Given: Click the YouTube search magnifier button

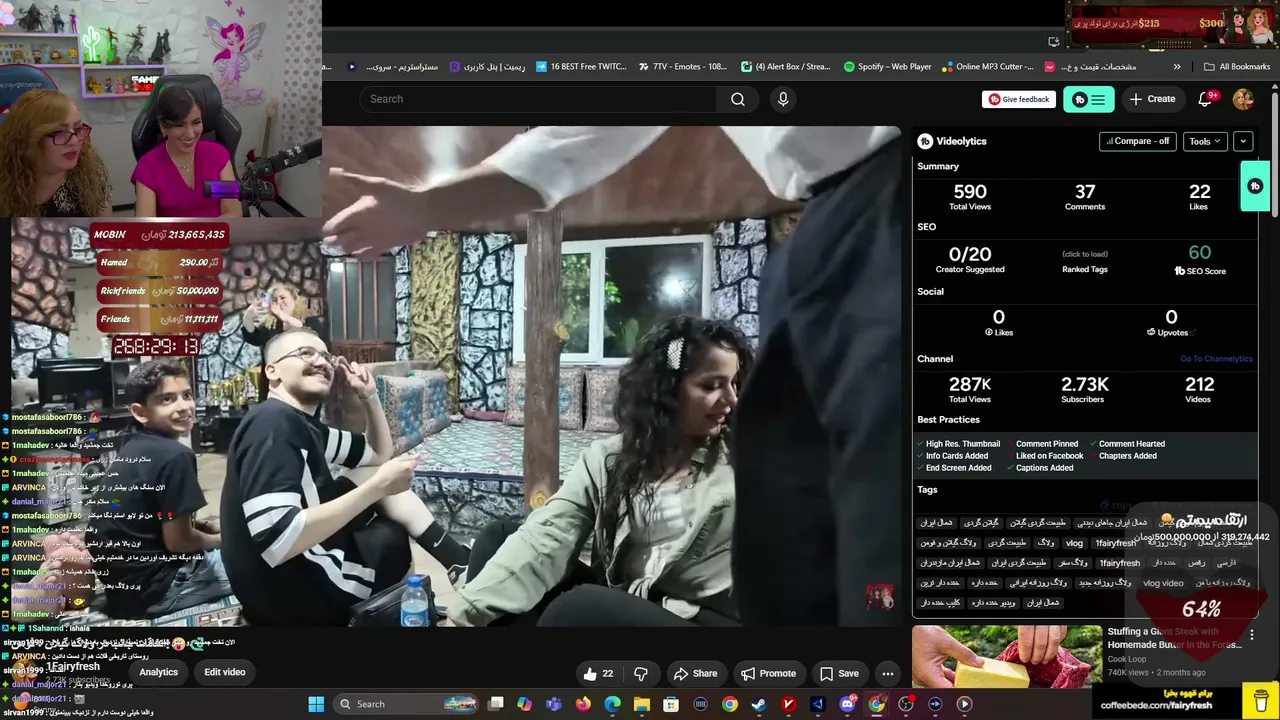Looking at the screenshot, I should 738,99.
